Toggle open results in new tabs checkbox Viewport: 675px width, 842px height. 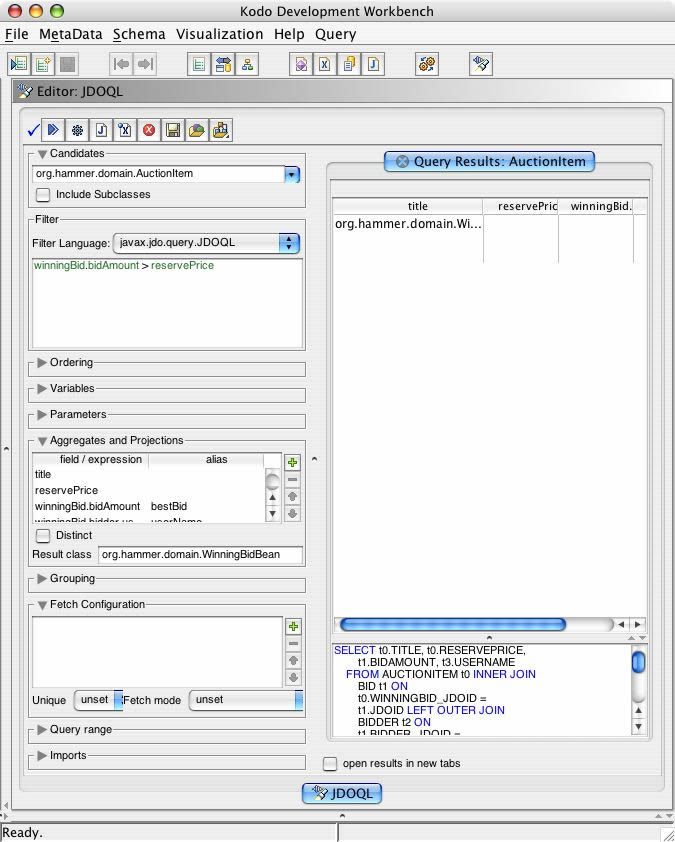pos(330,764)
